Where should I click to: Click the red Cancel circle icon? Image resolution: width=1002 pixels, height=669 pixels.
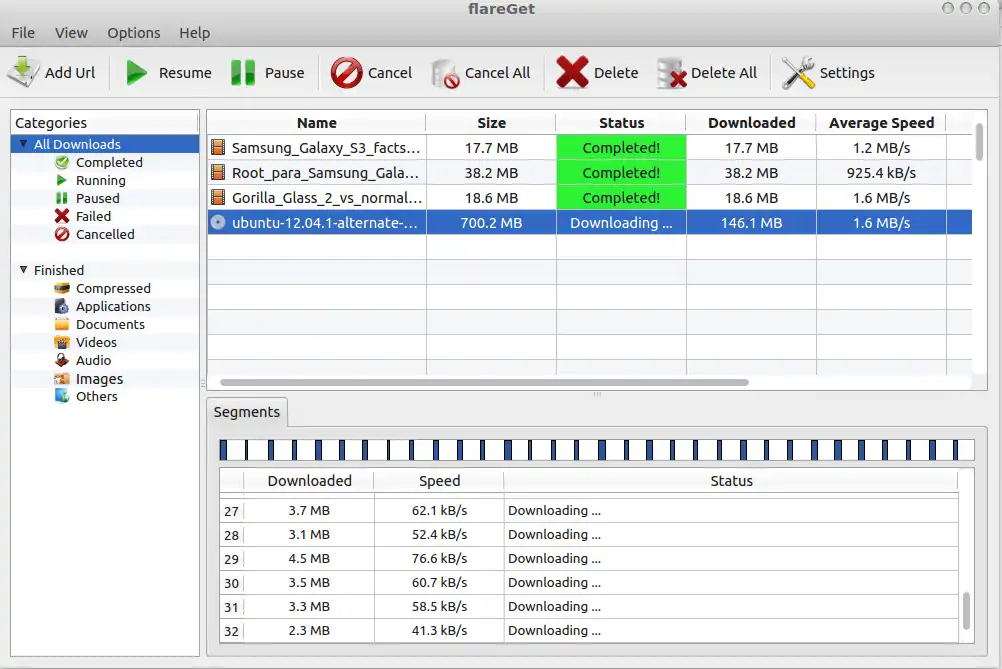click(346, 73)
